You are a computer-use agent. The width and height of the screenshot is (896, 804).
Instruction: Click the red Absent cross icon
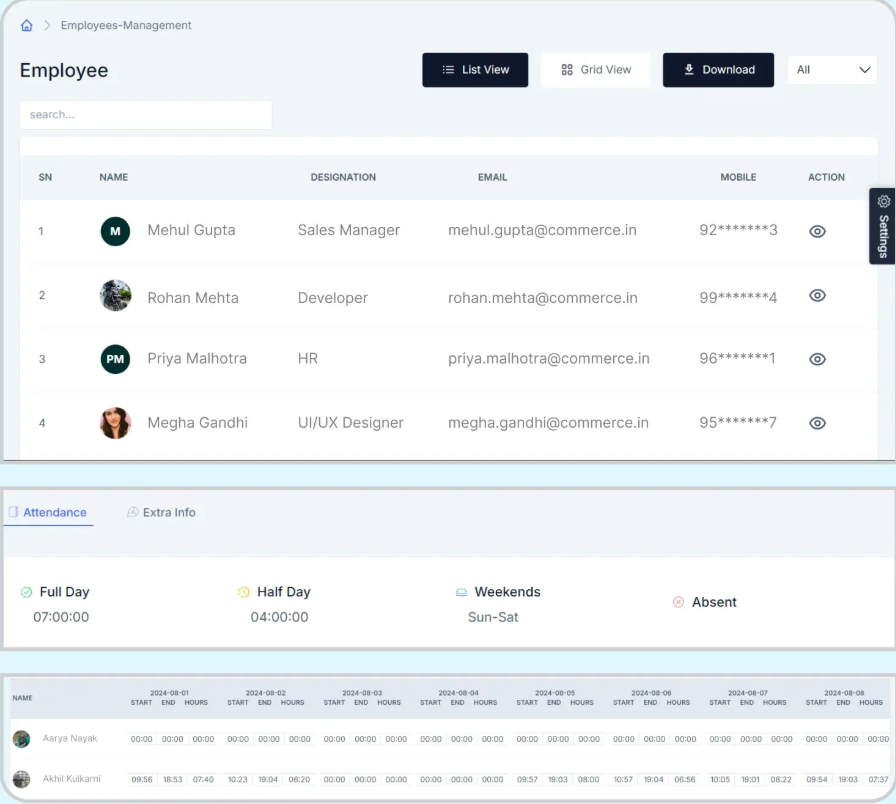click(x=678, y=602)
